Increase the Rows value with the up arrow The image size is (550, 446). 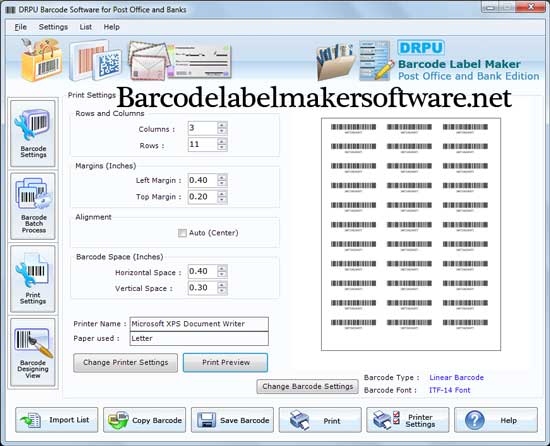click(x=222, y=141)
